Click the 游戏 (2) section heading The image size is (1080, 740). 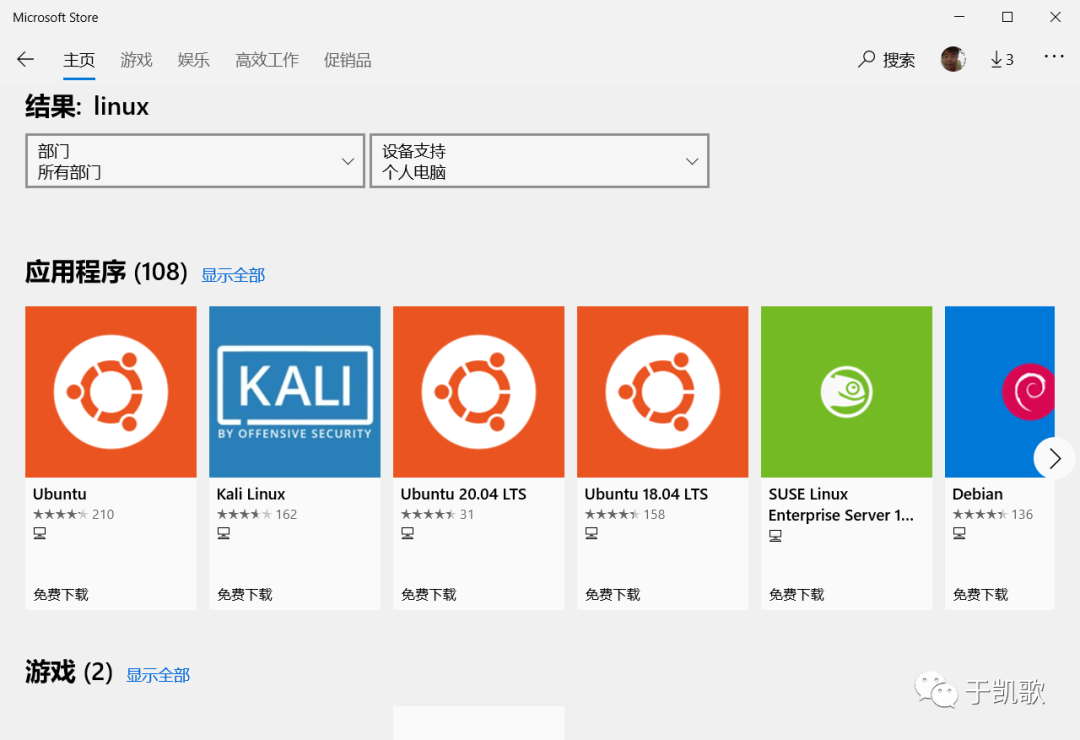tap(69, 672)
